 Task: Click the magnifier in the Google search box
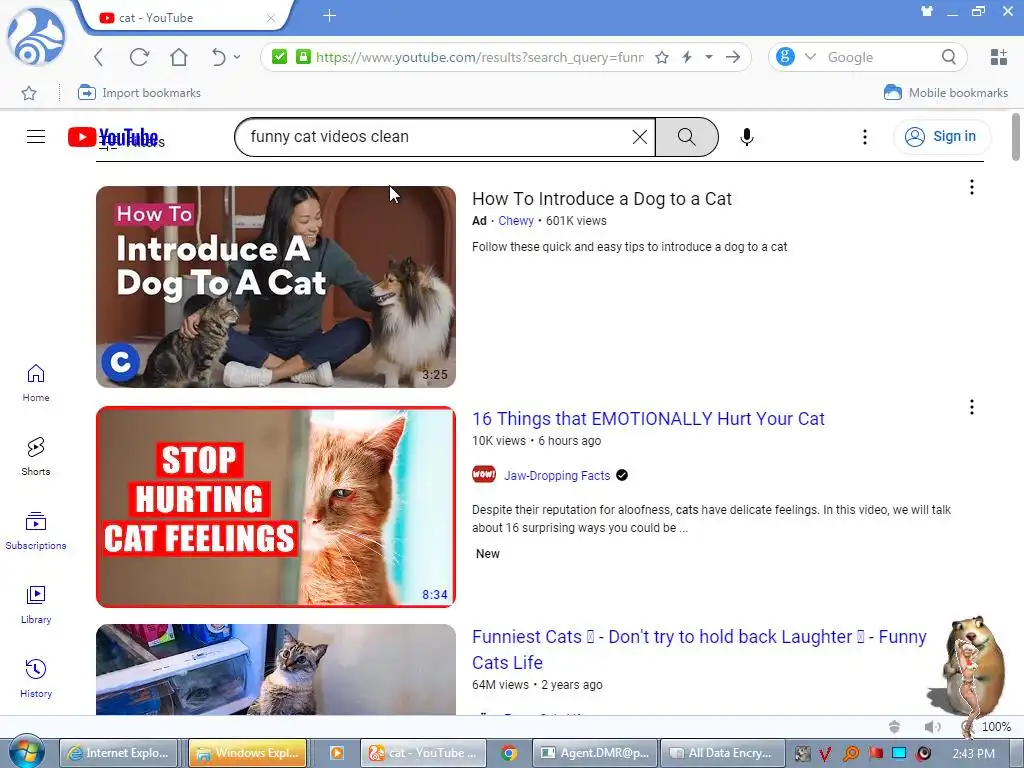949,57
